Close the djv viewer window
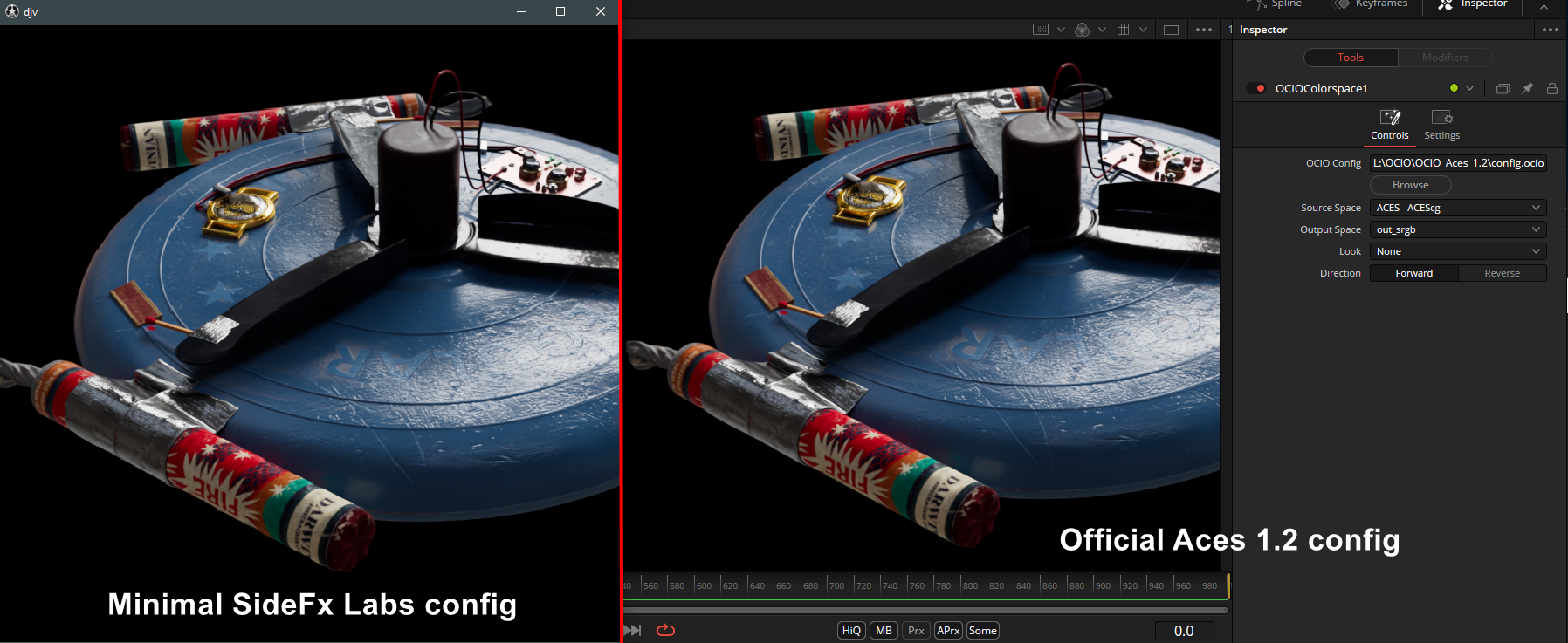1568x643 pixels. click(x=601, y=11)
